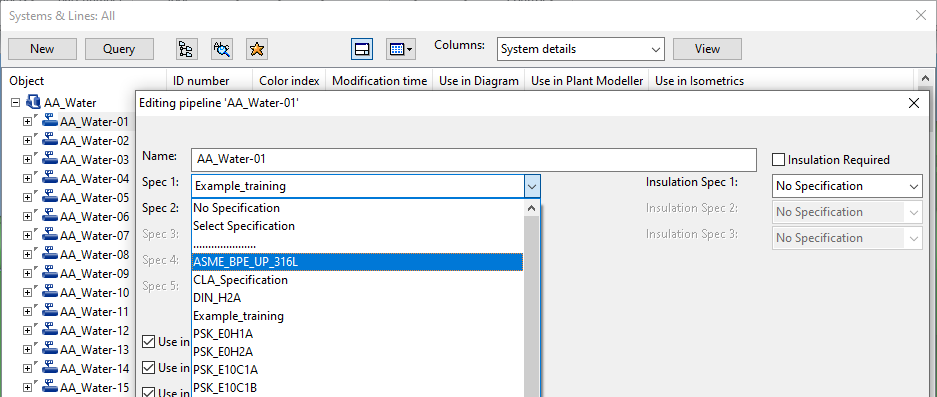Click the Name input field

(473, 160)
